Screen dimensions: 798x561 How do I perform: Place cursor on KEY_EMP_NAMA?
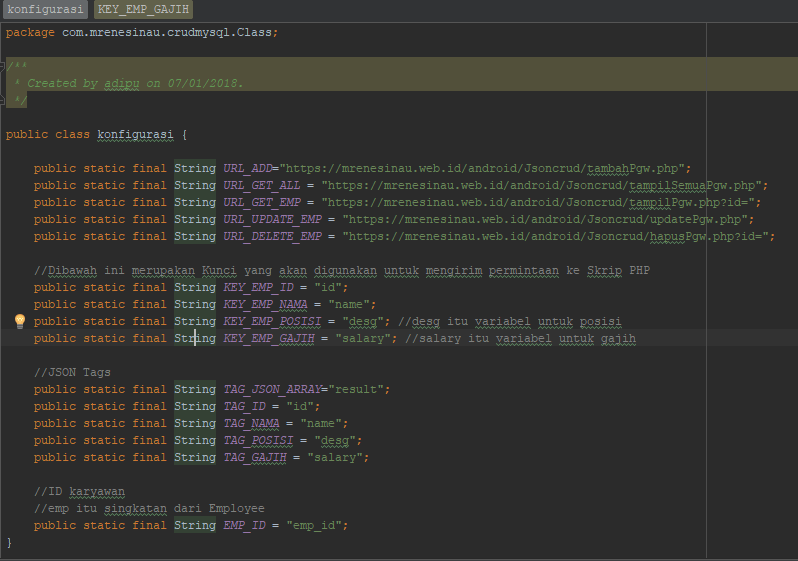tap(265, 304)
